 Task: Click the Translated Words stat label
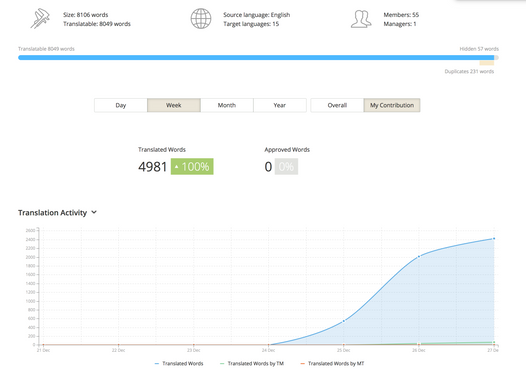coord(162,150)
